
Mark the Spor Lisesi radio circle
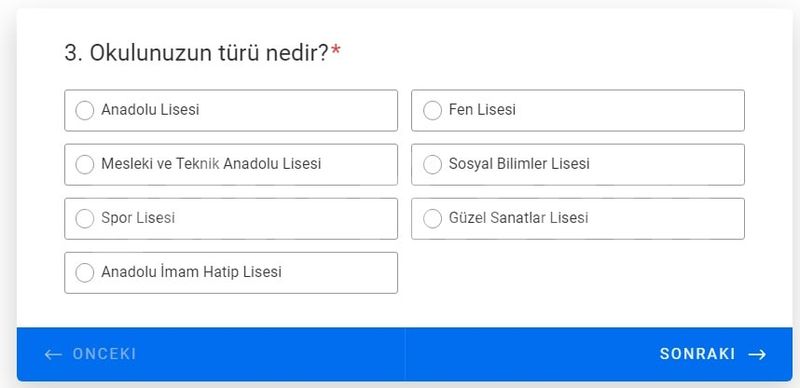coord(85,219)
